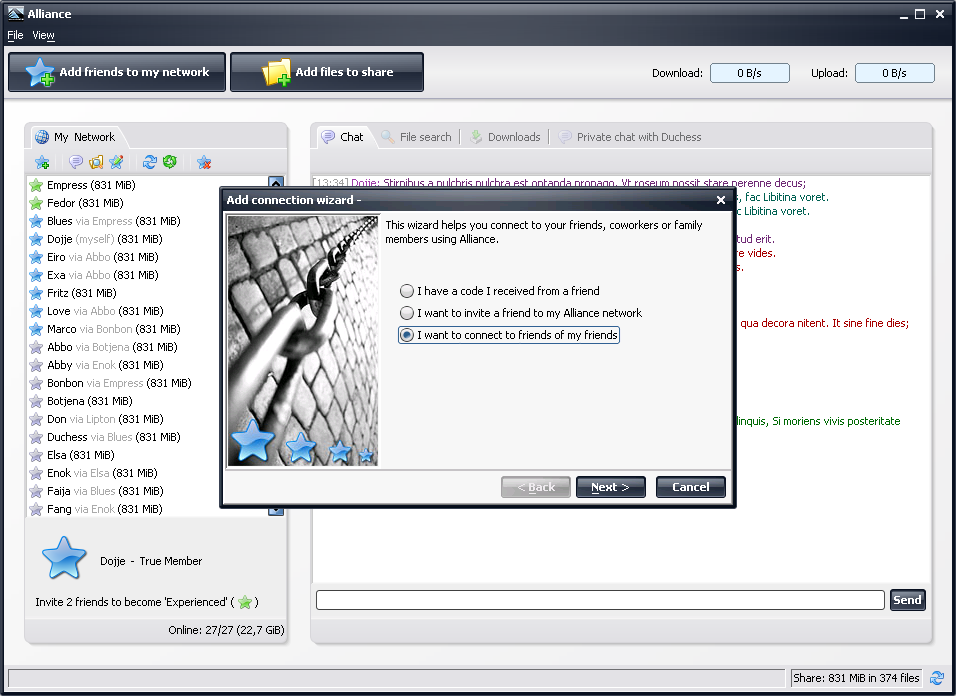Select 'Fang via Enok' in the friend list
Image resolution: width=956 pixels, height=696 pixels.
(x=104, y=509)
